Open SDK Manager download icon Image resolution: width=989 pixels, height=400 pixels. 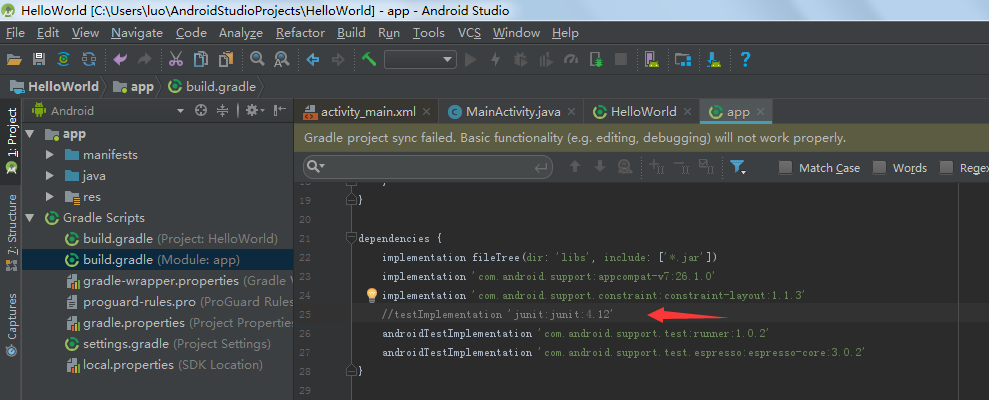click(715, 60)
